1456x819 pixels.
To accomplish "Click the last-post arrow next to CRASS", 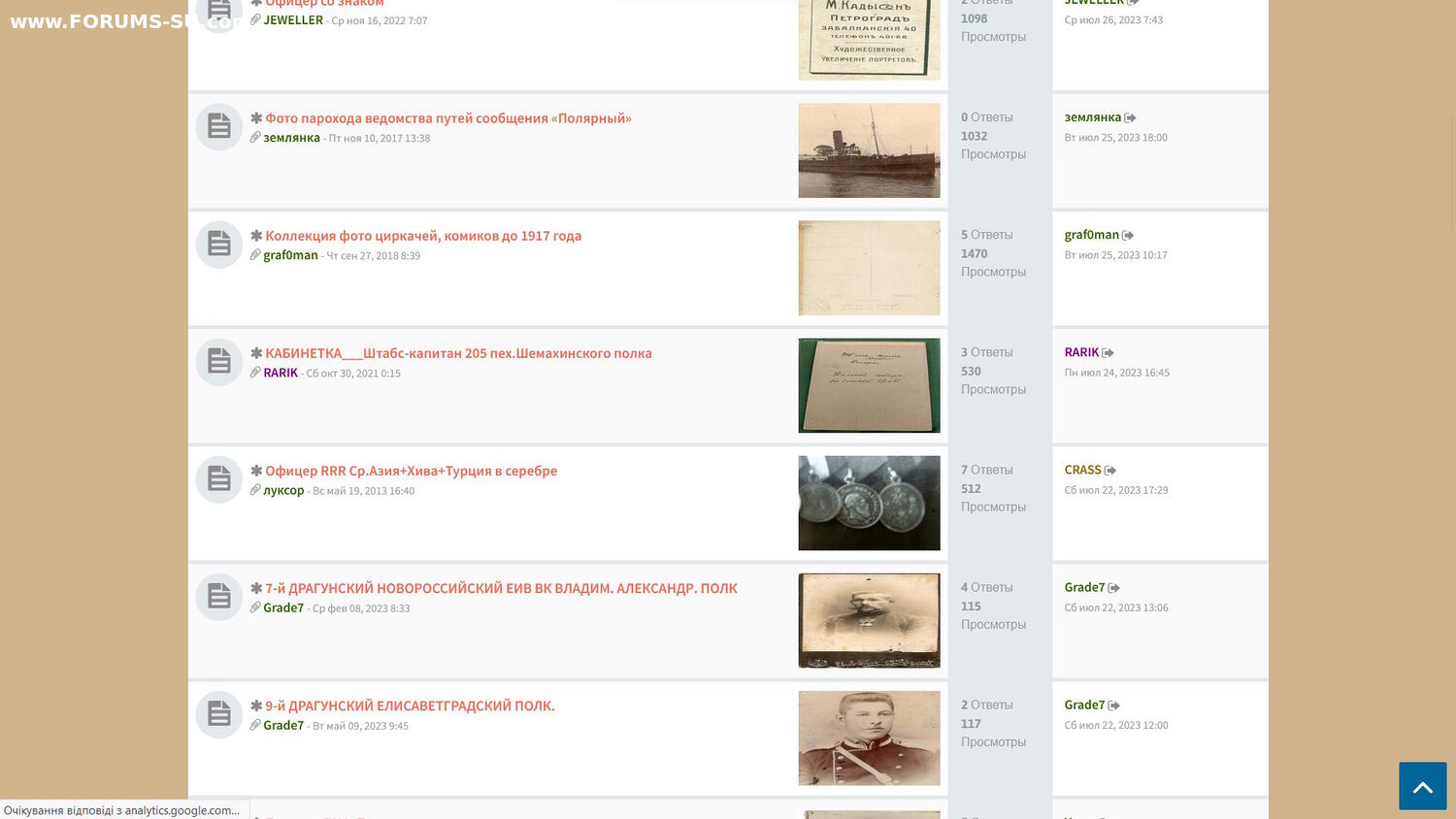I will click(1110, 471).
